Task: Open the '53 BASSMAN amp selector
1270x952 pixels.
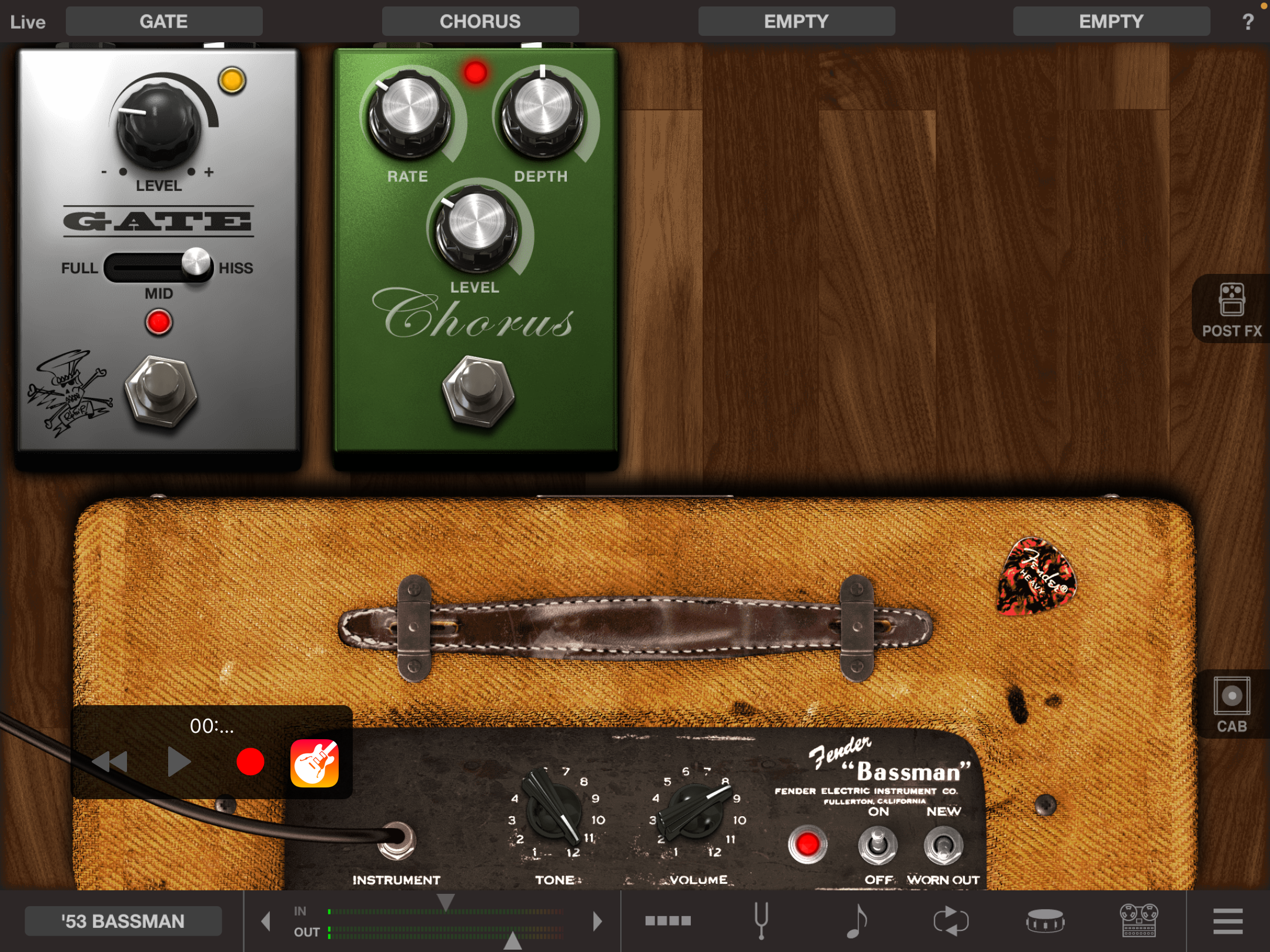Action: tap(123, 921)
